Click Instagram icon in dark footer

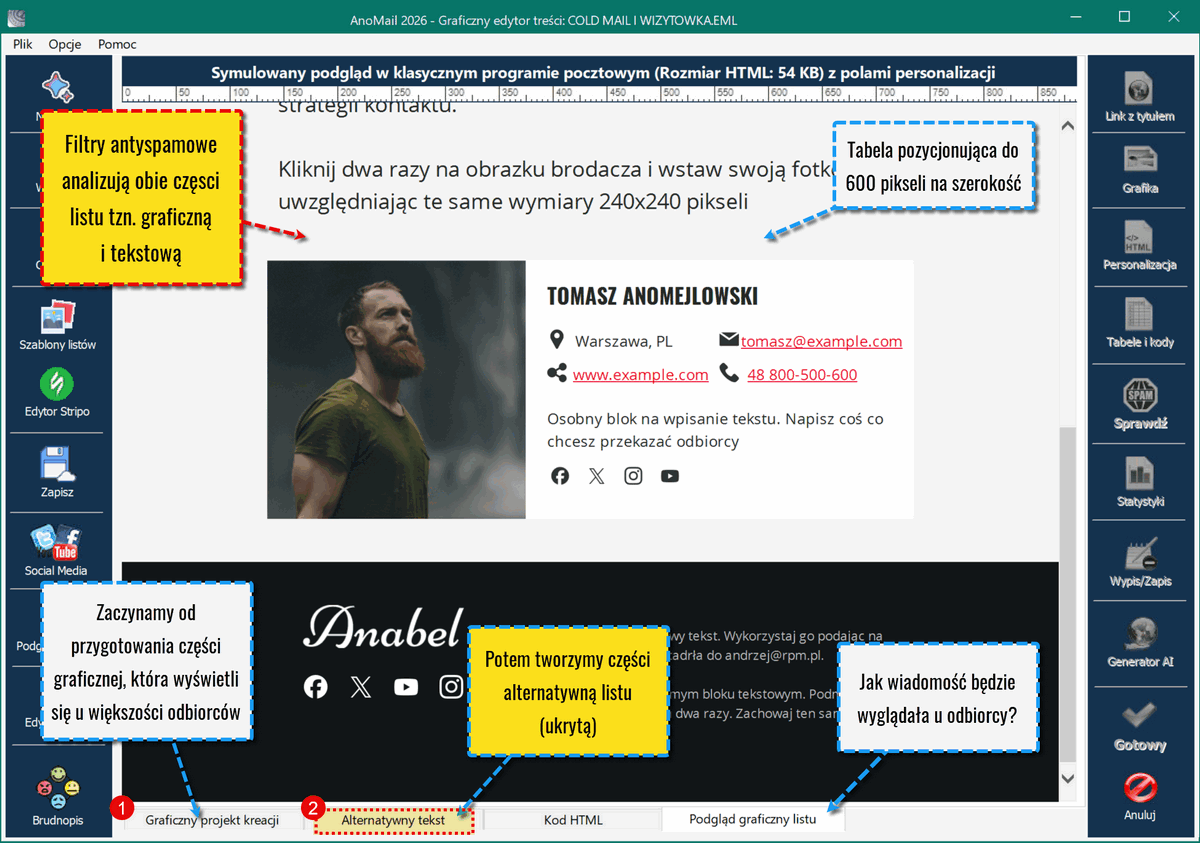point(452,687)
